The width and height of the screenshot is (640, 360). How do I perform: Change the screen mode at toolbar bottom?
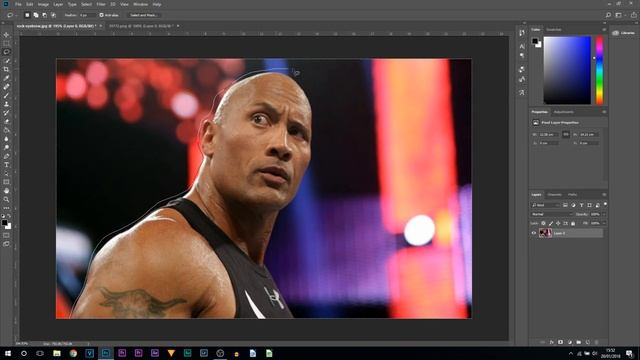(x=6, y=244)
